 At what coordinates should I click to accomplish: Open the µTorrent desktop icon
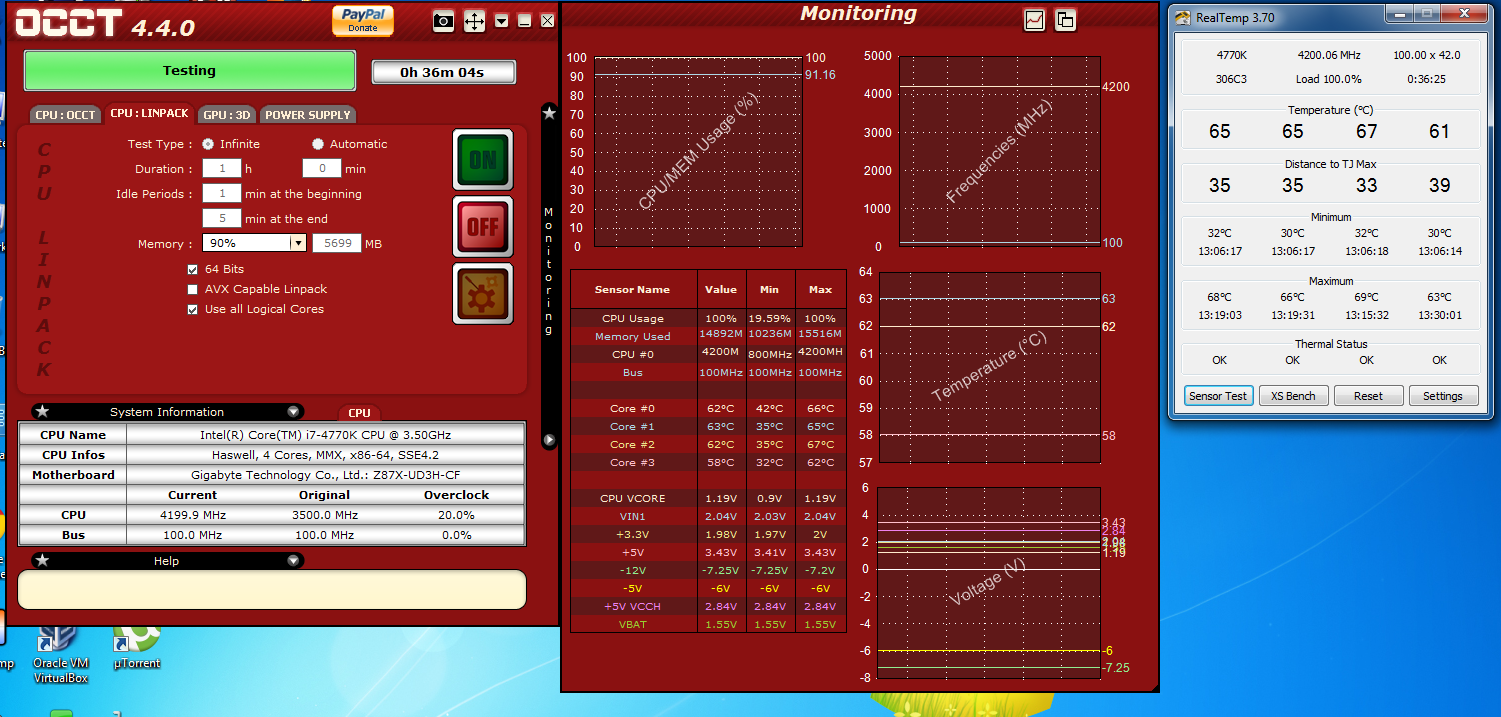(x=137, y=645)
